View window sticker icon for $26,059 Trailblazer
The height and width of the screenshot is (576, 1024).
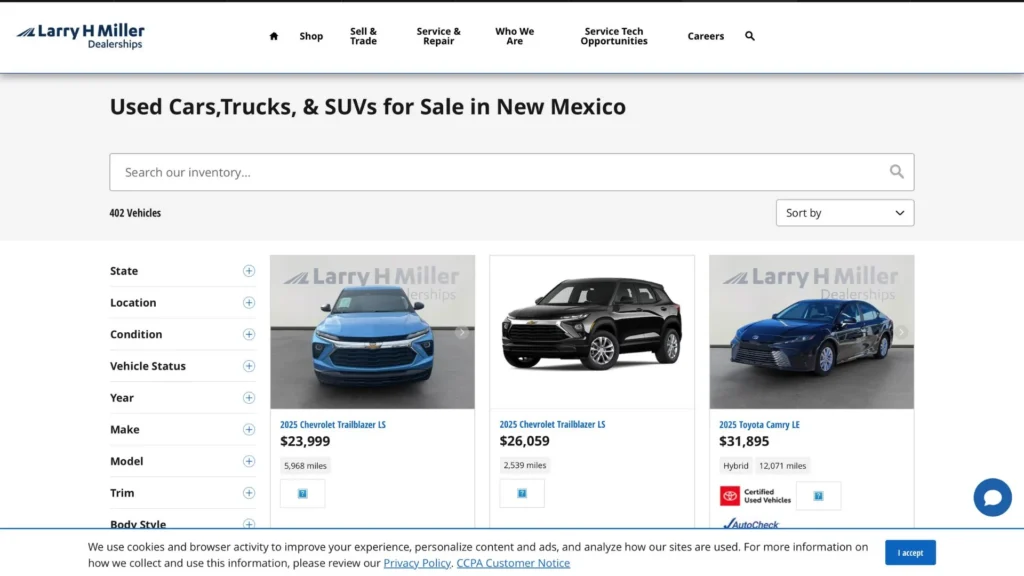[x=522, y=493]
